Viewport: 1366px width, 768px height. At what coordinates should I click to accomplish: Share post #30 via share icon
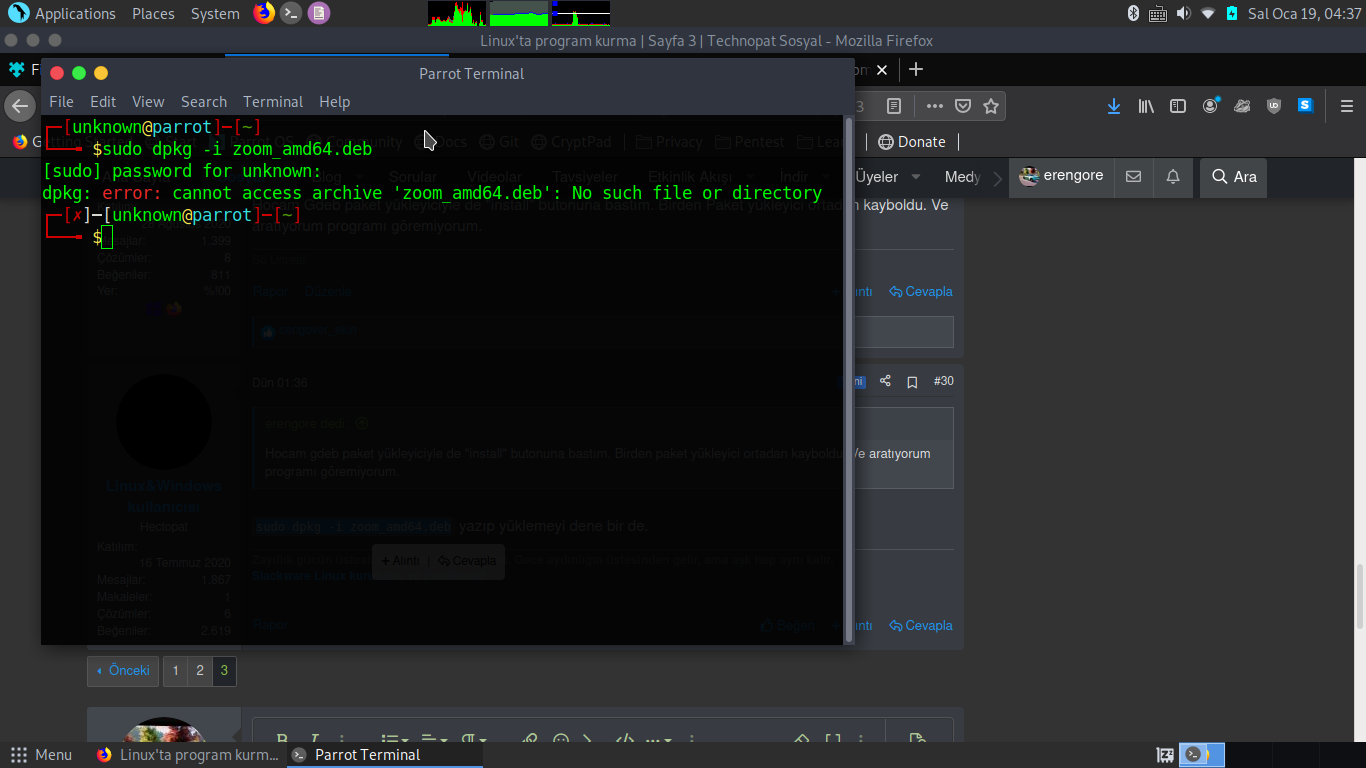(x=885, y=381)
